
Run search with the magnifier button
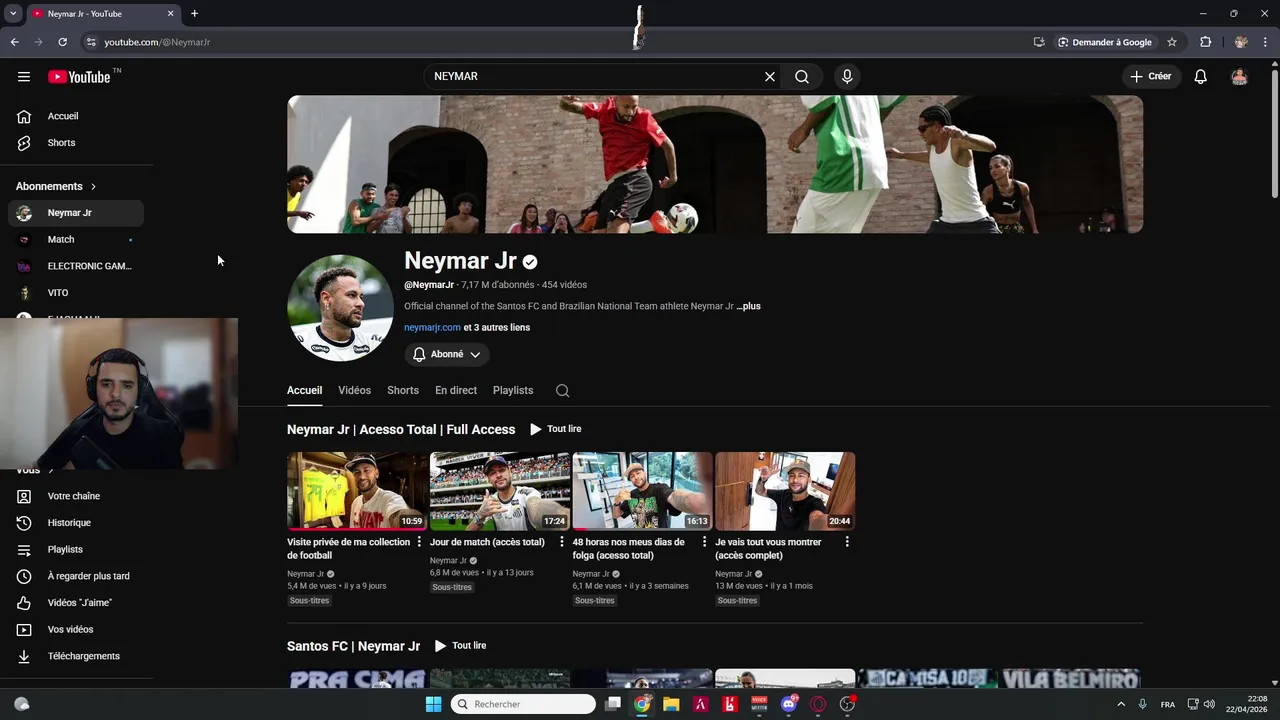pyautogui.click(x=802, y=77)
